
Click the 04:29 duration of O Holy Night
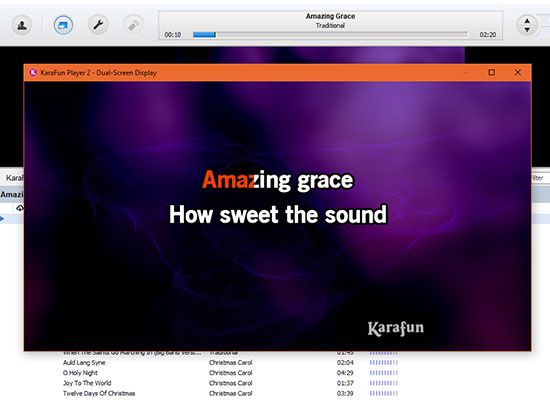(345, 373)
